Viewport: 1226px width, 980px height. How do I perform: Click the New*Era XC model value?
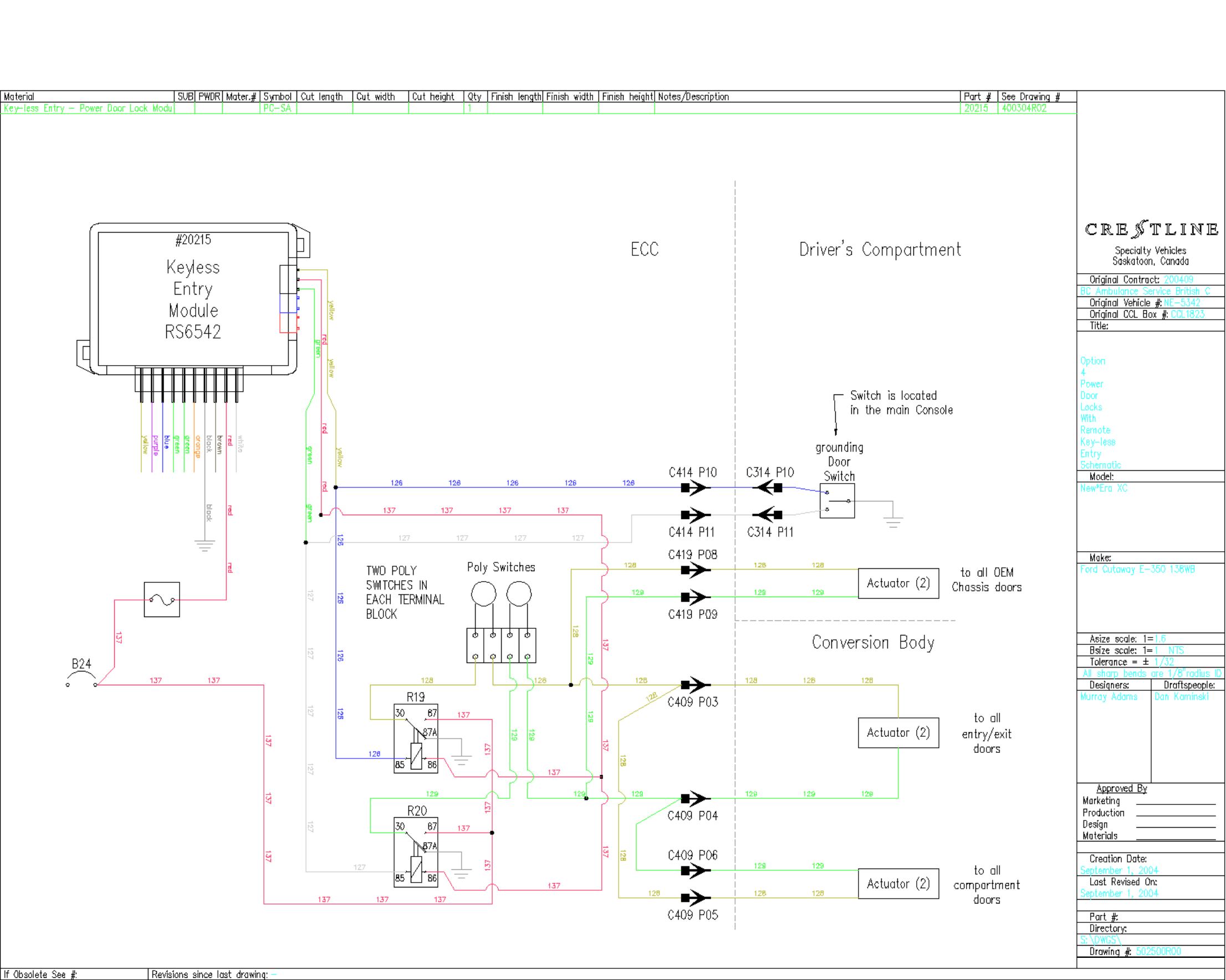point(1103,488)
